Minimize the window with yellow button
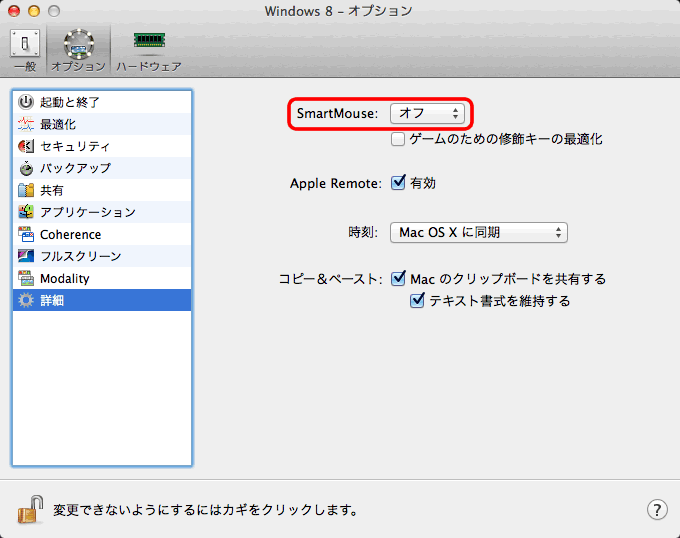Screen dimensions: 680x538 34,11
